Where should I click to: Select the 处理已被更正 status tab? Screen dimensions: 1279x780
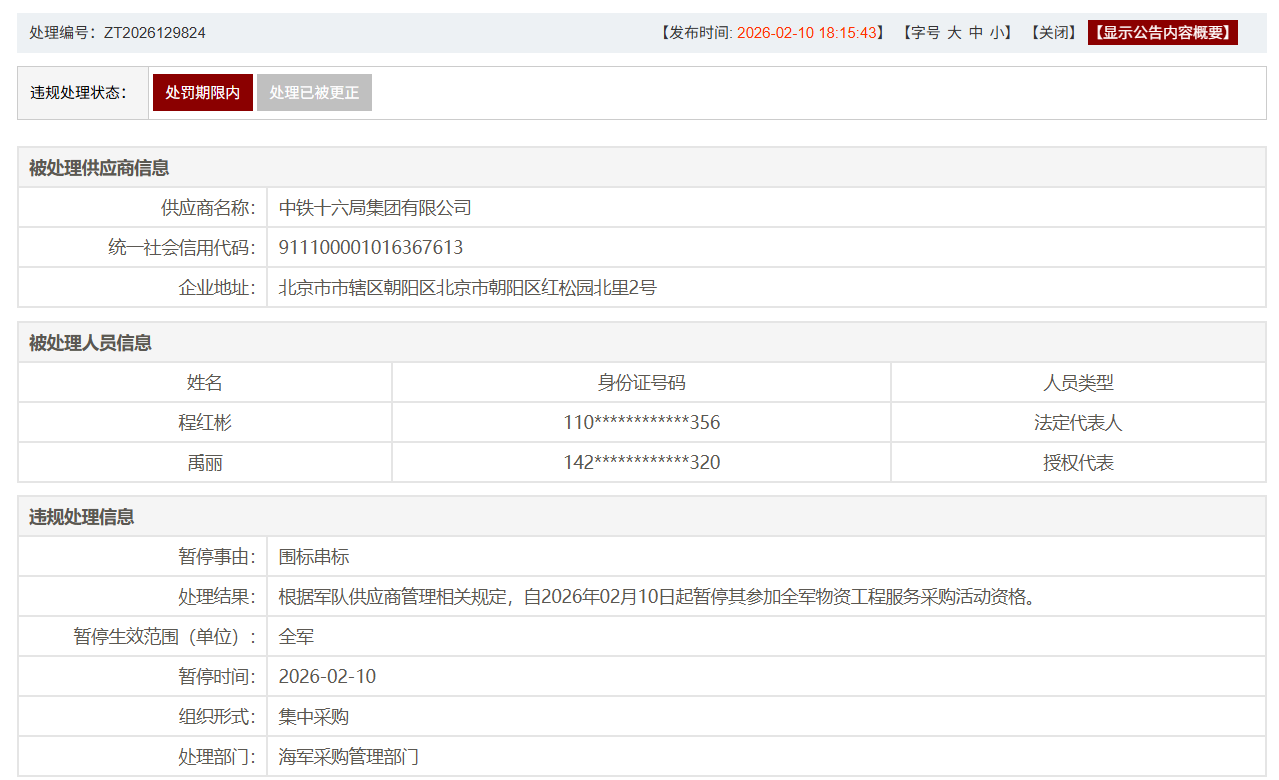314,92
